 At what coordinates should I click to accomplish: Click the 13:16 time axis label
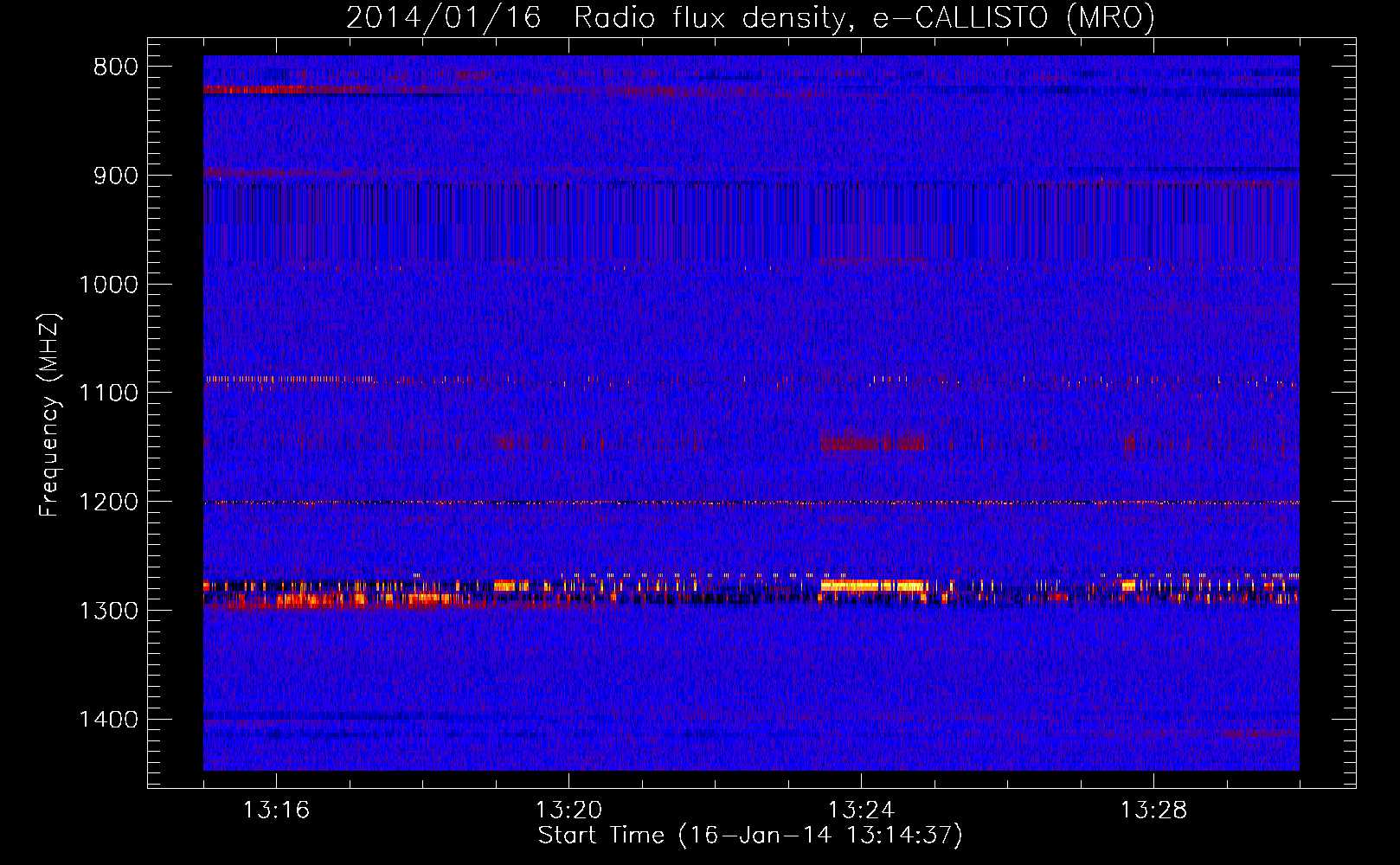pos(276,811)
